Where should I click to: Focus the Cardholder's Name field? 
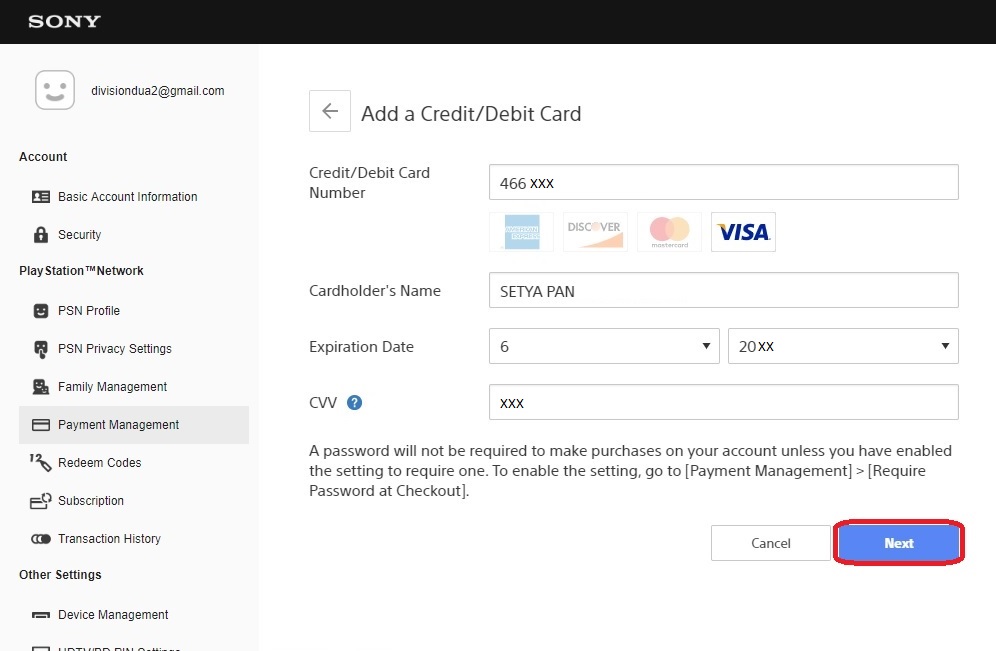pyautogui.click(x=723, y=290)
